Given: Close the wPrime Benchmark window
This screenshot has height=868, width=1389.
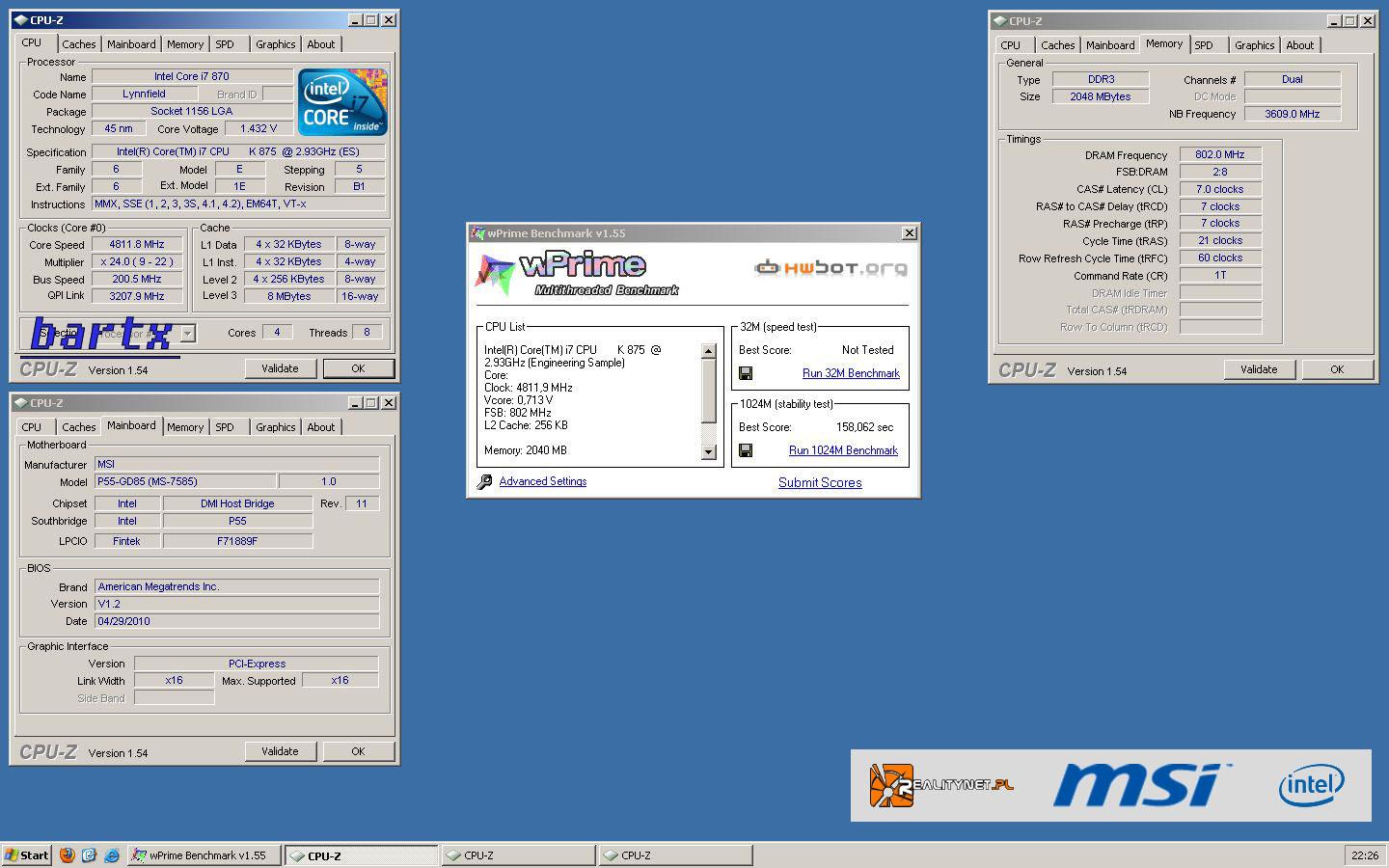Looking at the screenshot, I should [x=909, y=233].
